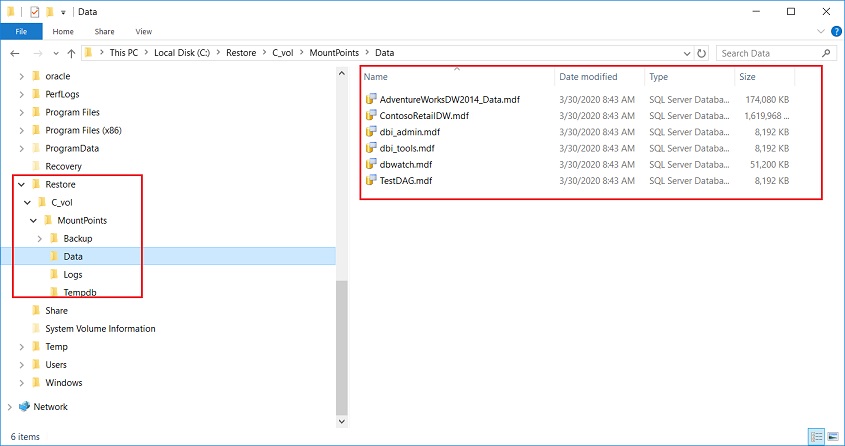Viewport: 845px width, 446px height.
Task: Click the navigation pane scrollbar thumb
Action: (x=341, y=347)
